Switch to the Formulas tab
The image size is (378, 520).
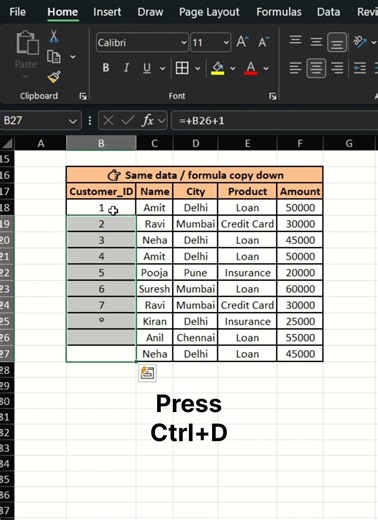(279, 12)
